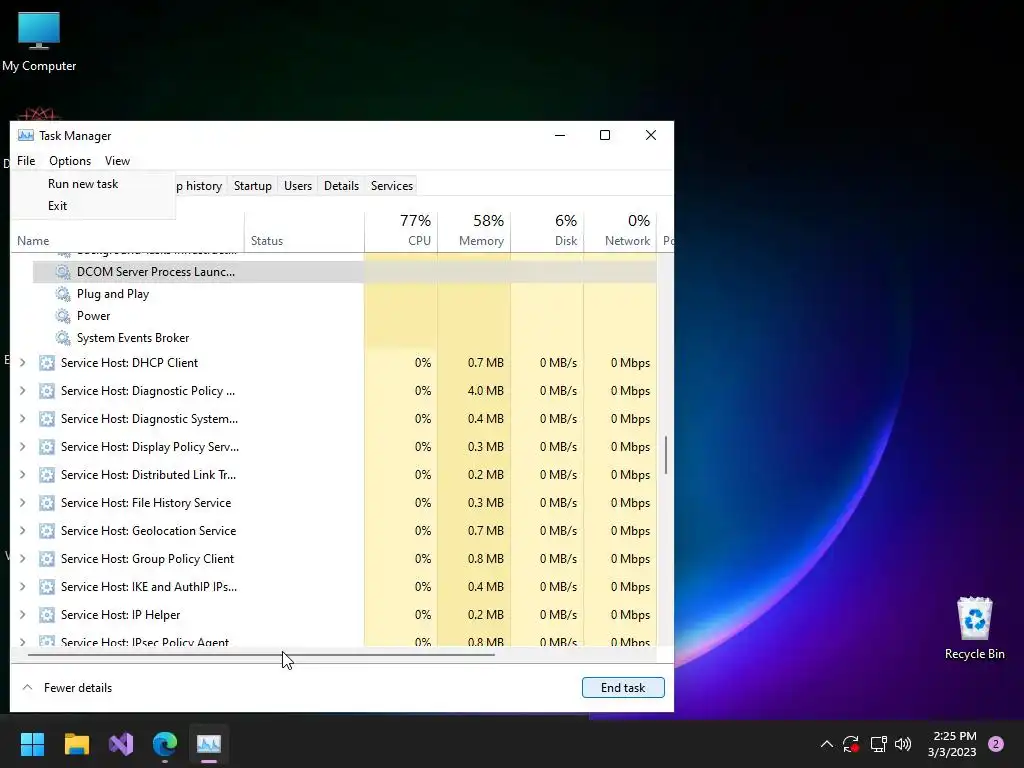Click the Service Host: Diagnostic System icon

tap(46, 419)
